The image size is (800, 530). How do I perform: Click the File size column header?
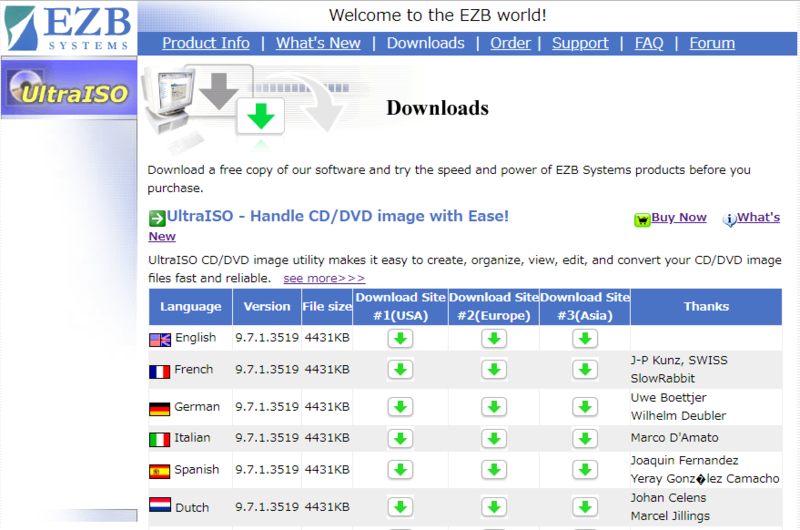(x=327, y=307)
